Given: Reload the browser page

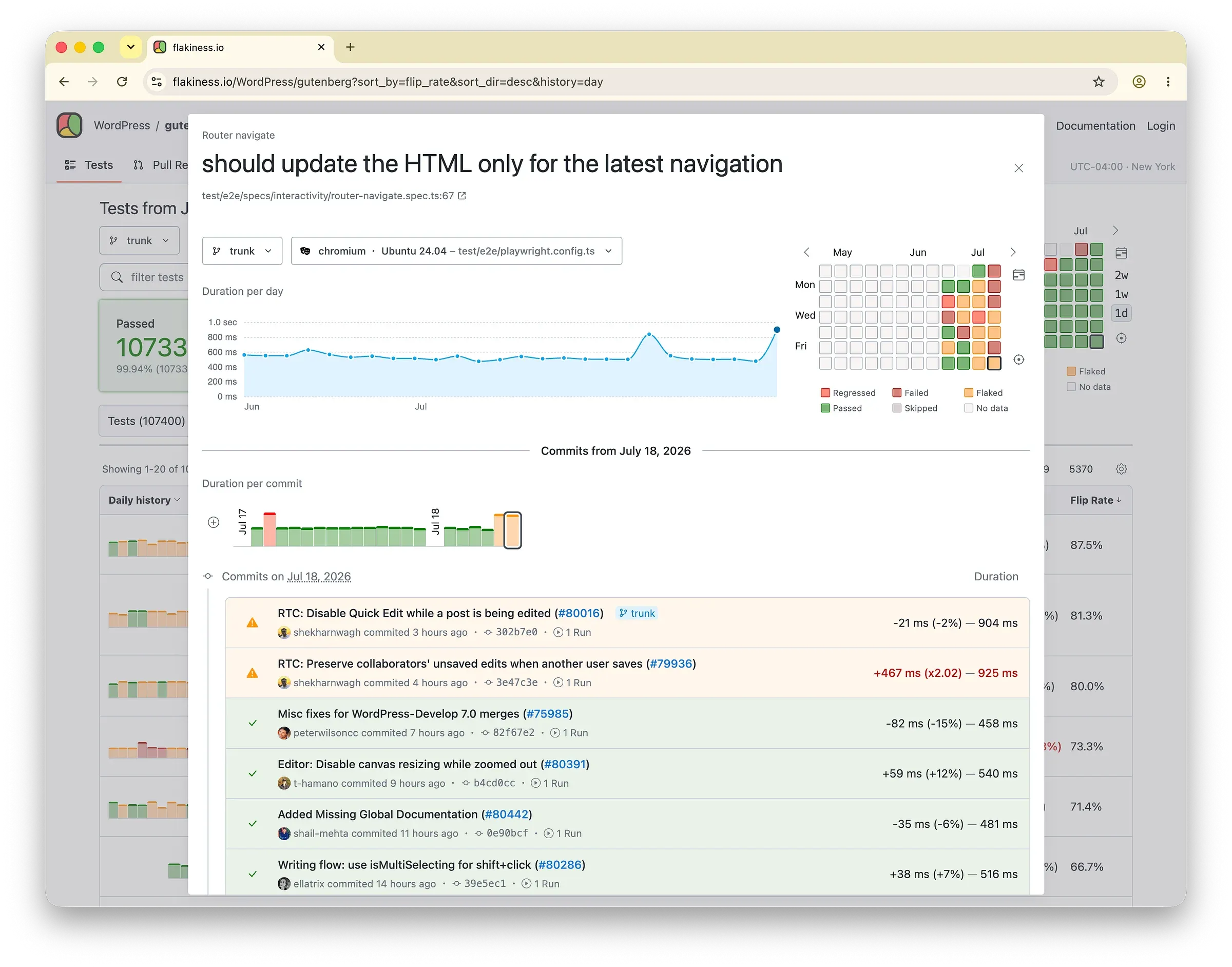Looking at the screenshot, I should (x=122, y=82).
